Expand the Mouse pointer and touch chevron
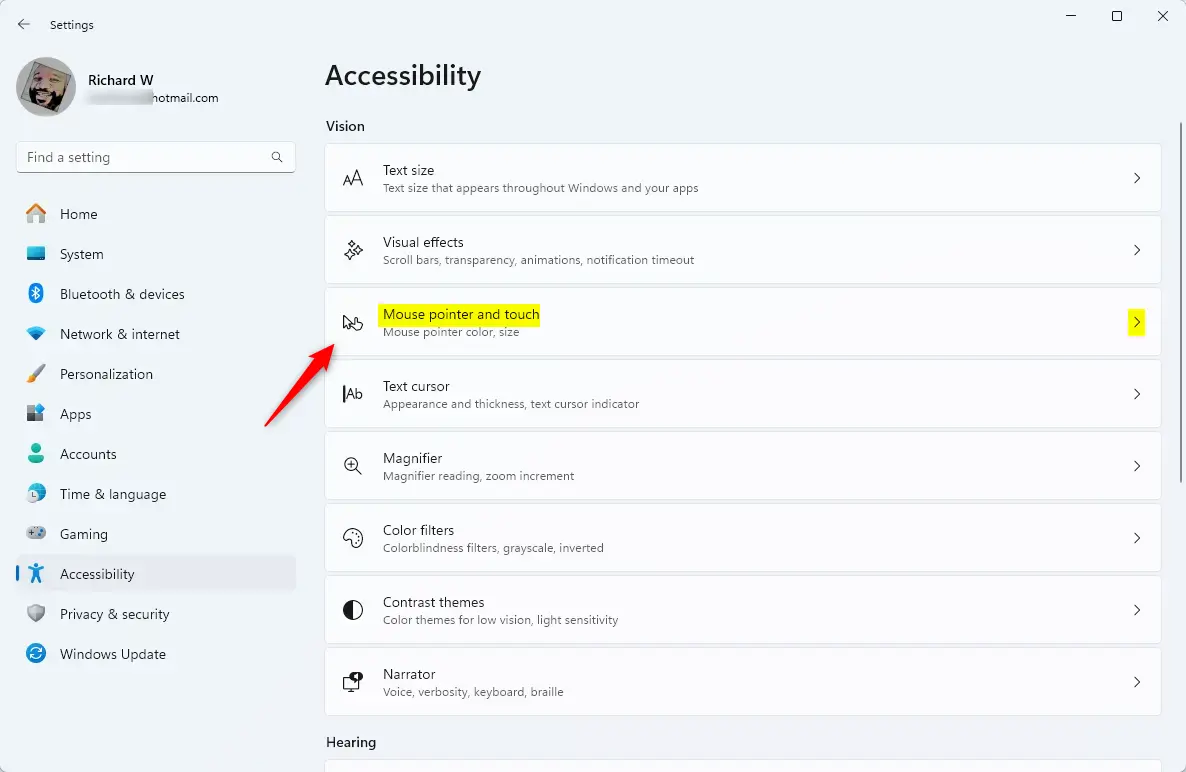Image resolution: width=1186 pixels, height=772 pixels. 1136,322
